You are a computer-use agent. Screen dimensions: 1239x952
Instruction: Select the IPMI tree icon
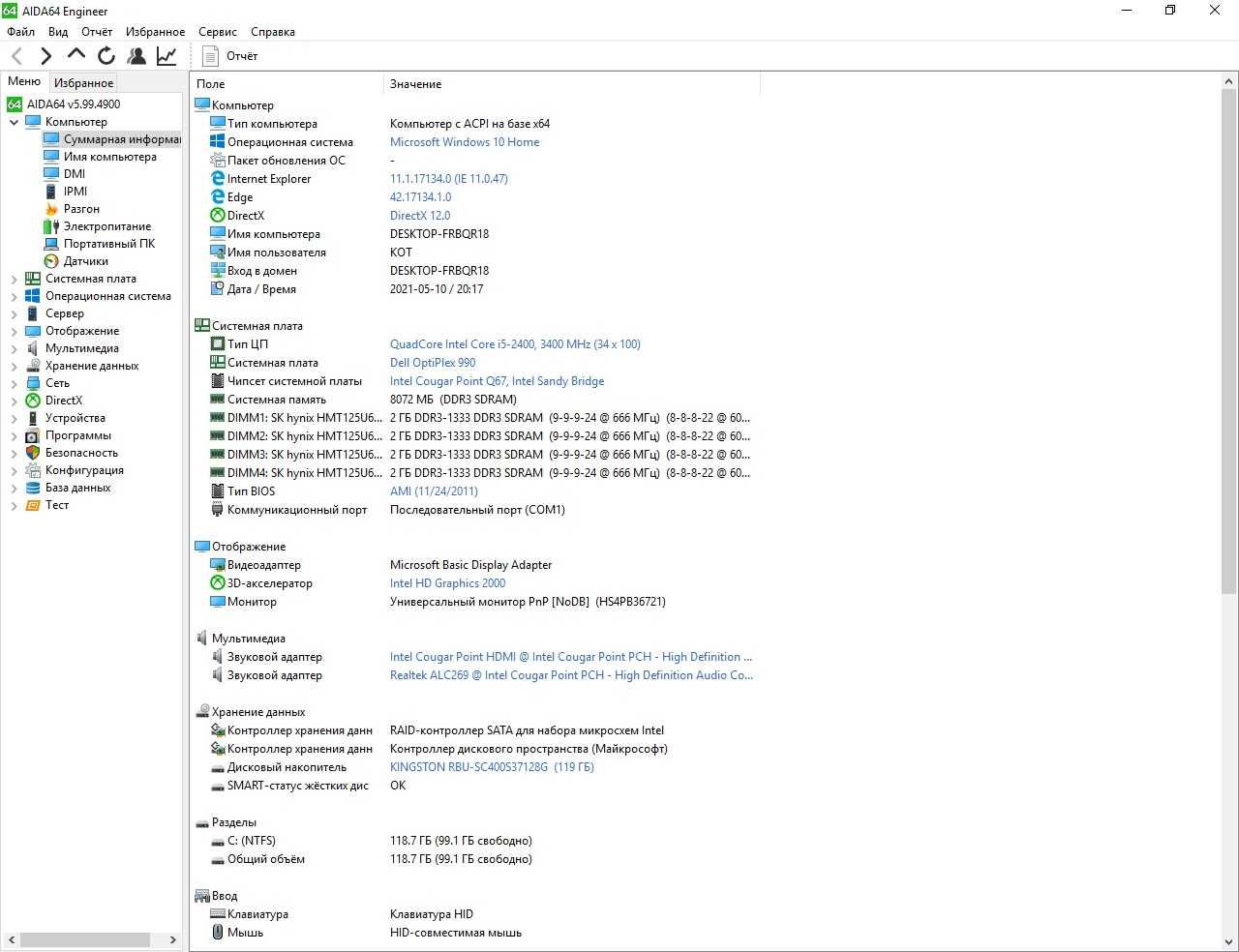[x=51, y=192]
